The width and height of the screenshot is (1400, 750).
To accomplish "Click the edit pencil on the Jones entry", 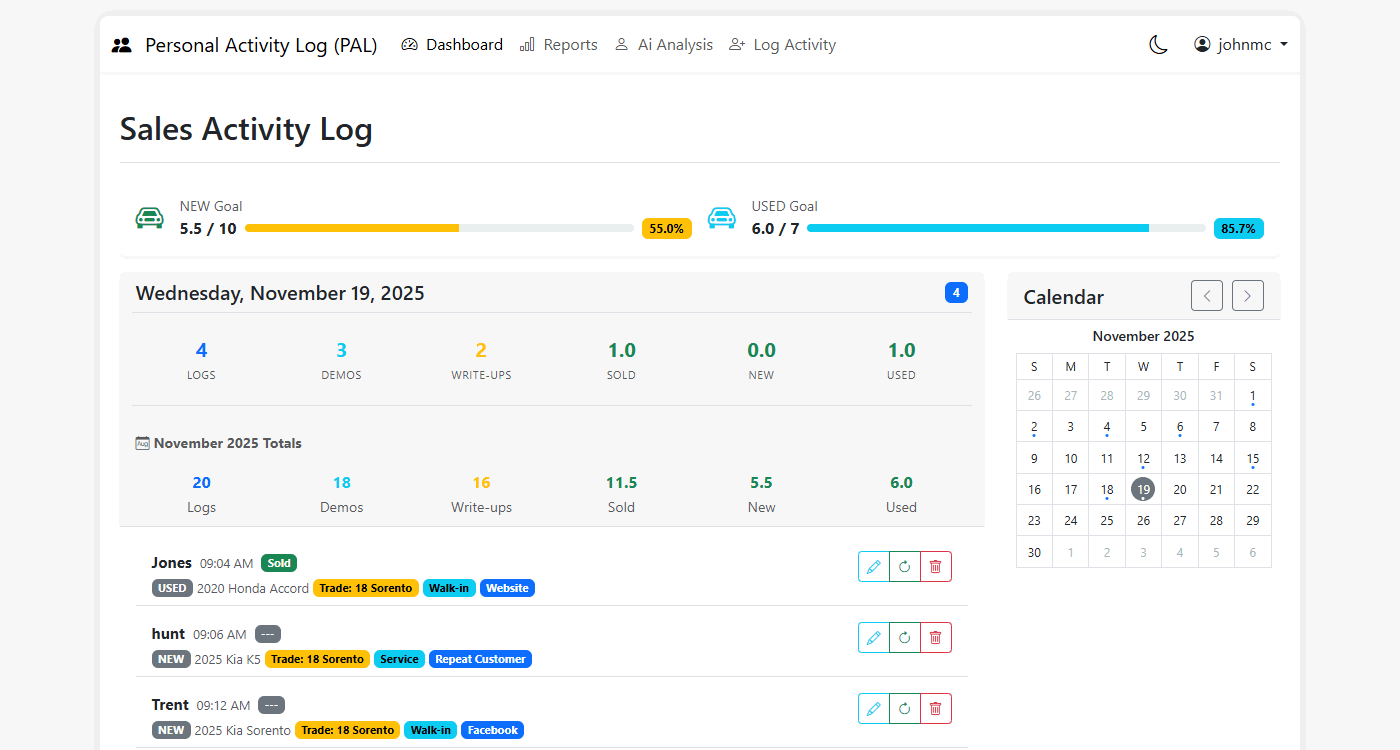I will pyautogui.click(x=873, y=566).
